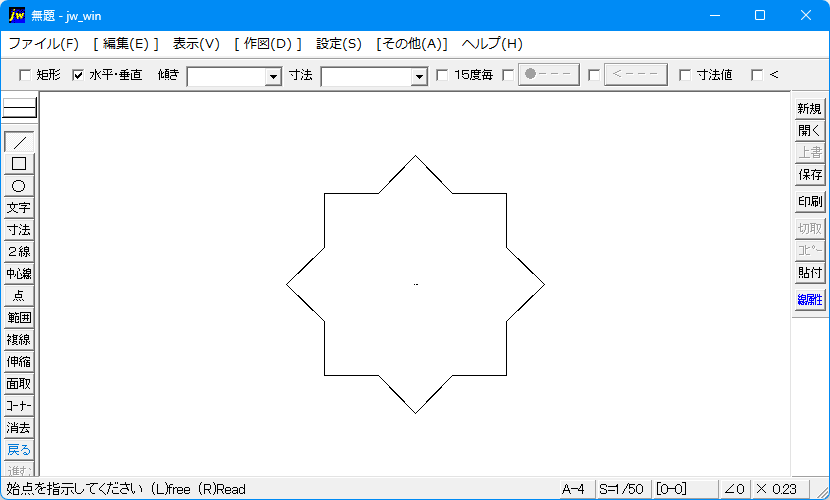Open the 寸法 length dropdown arrow

coord(419,77)
